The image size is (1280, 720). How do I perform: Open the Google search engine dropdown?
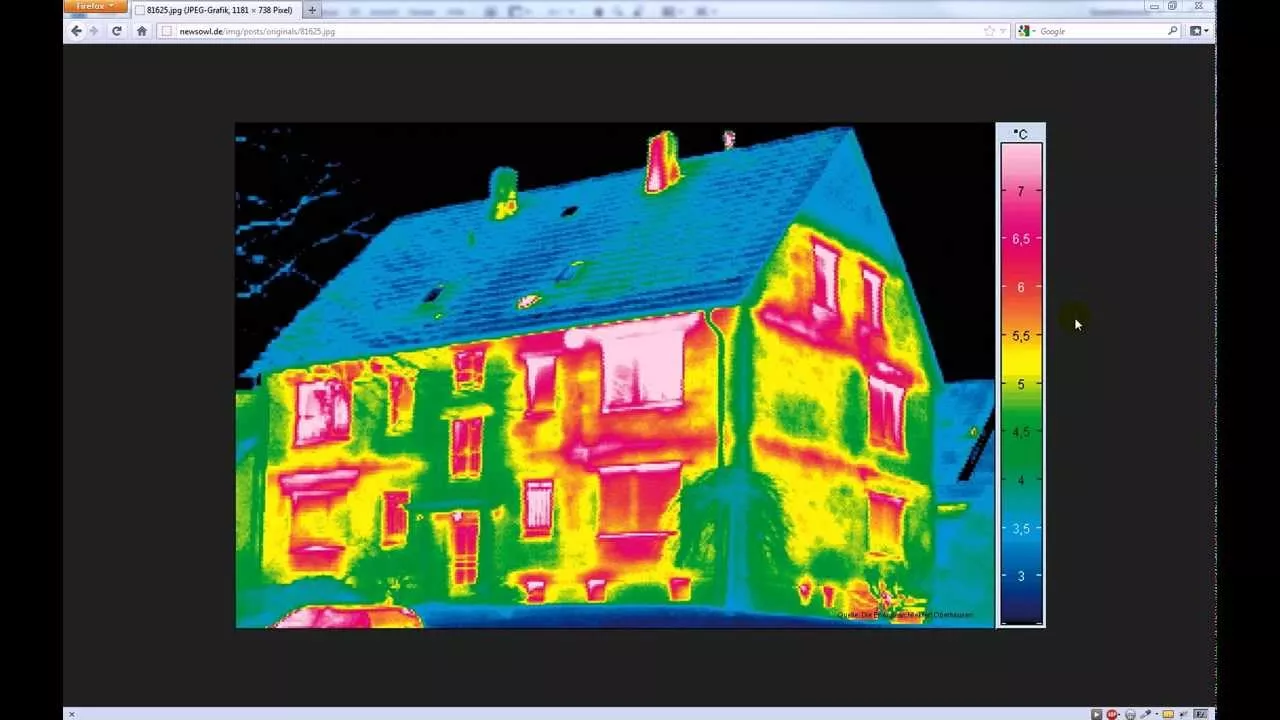(x=1025, y=31)
